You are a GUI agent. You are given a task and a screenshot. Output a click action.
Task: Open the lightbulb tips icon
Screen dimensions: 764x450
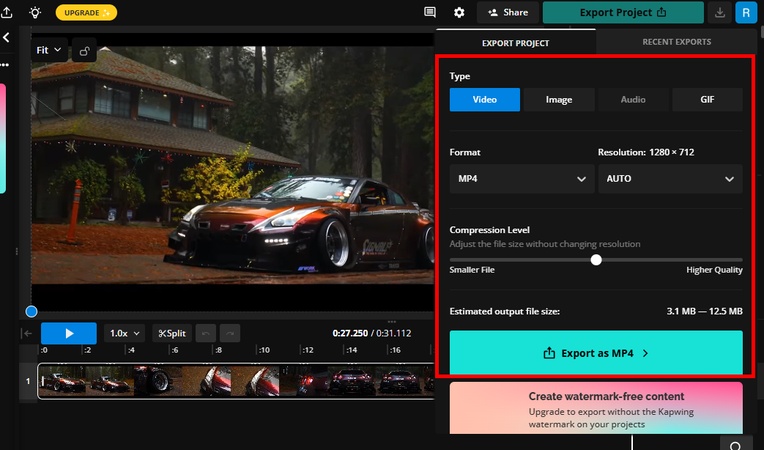[x=35, y=12]
